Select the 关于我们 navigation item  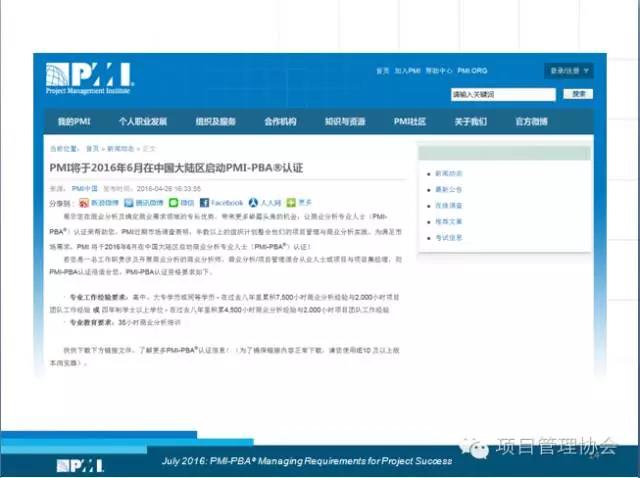(x=471, y=122)
